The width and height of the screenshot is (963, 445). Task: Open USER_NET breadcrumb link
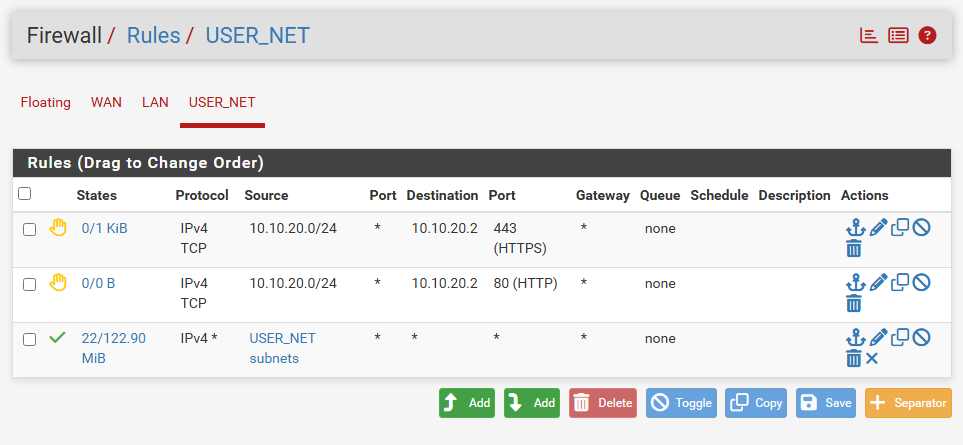[257, 36]
